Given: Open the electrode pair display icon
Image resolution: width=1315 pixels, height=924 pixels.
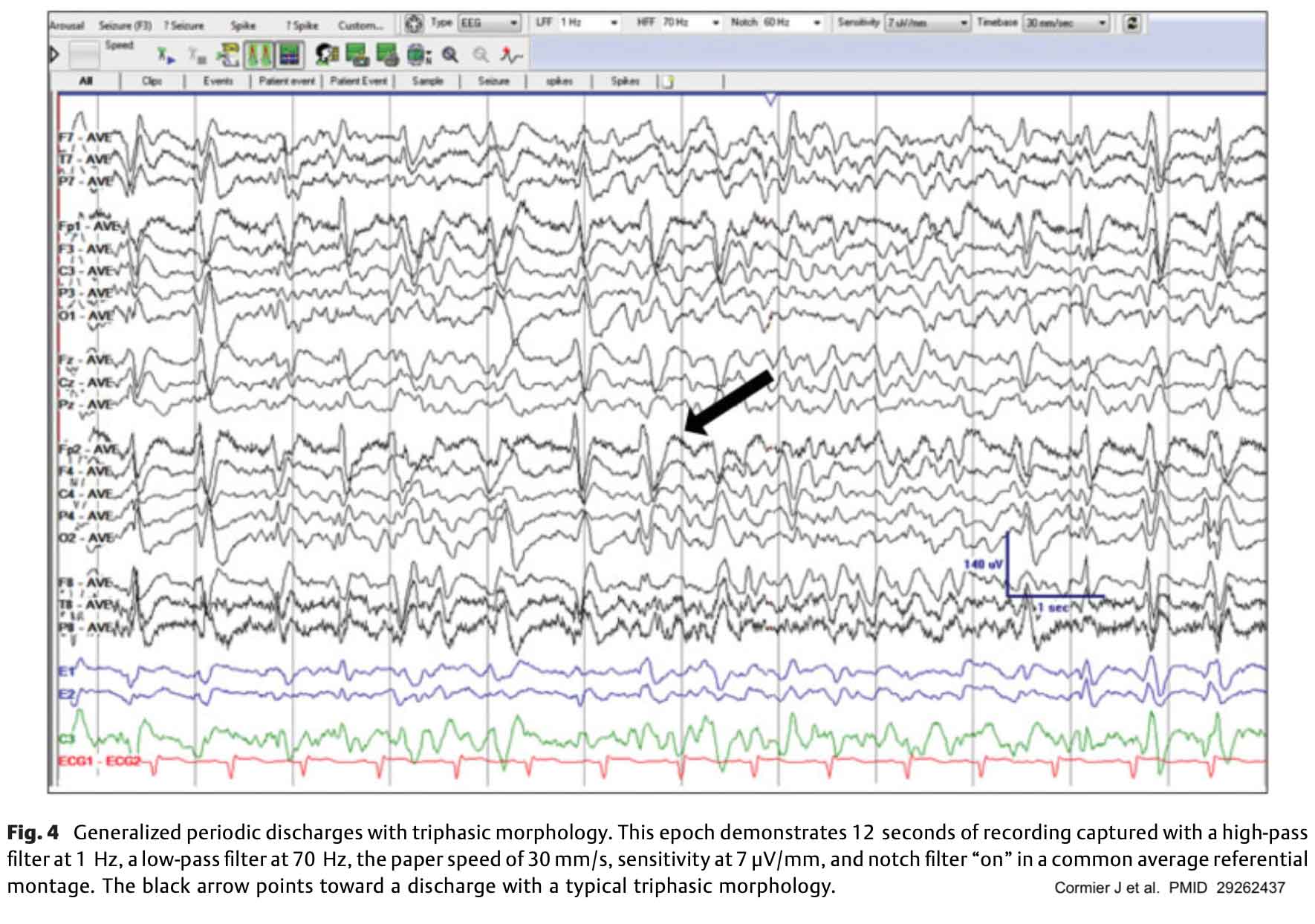Looking at the screenshot, I should pyautogui.click(x=228, y=54).
